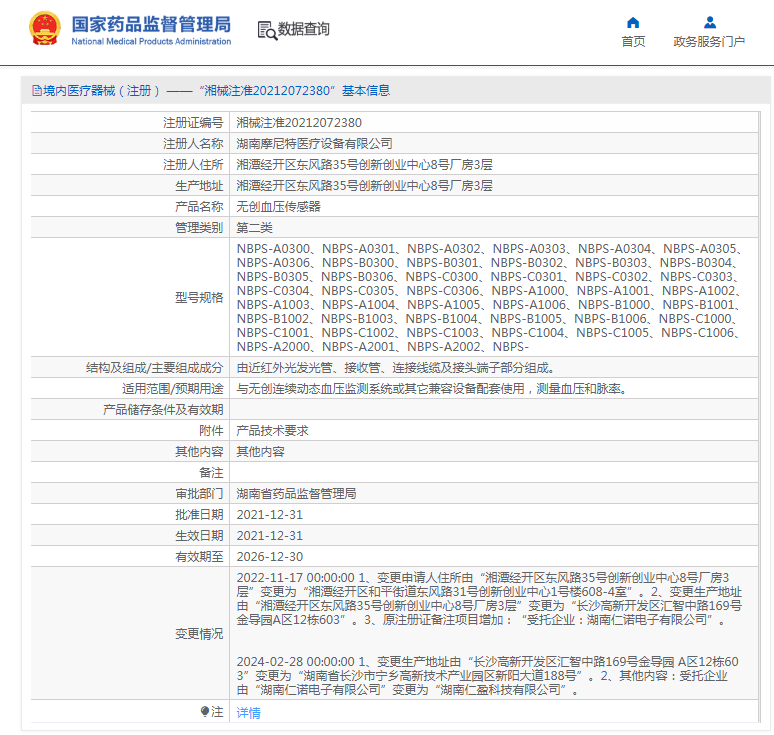Click approval date 2021-12-31 in 批准日期 row
This screenshot has height=735, width=774.
[270, 515]
